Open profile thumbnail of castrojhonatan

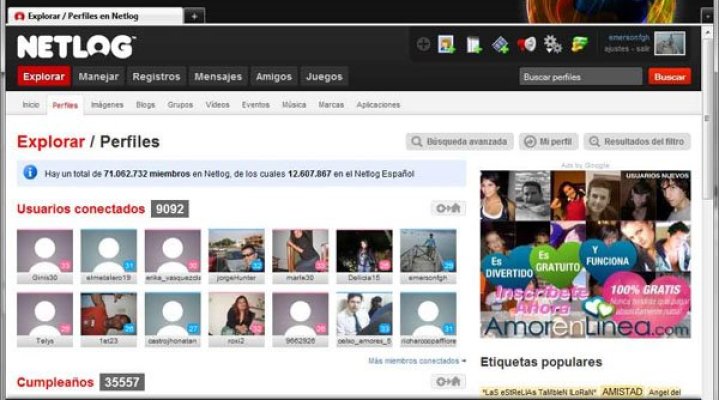pos(173,314)
